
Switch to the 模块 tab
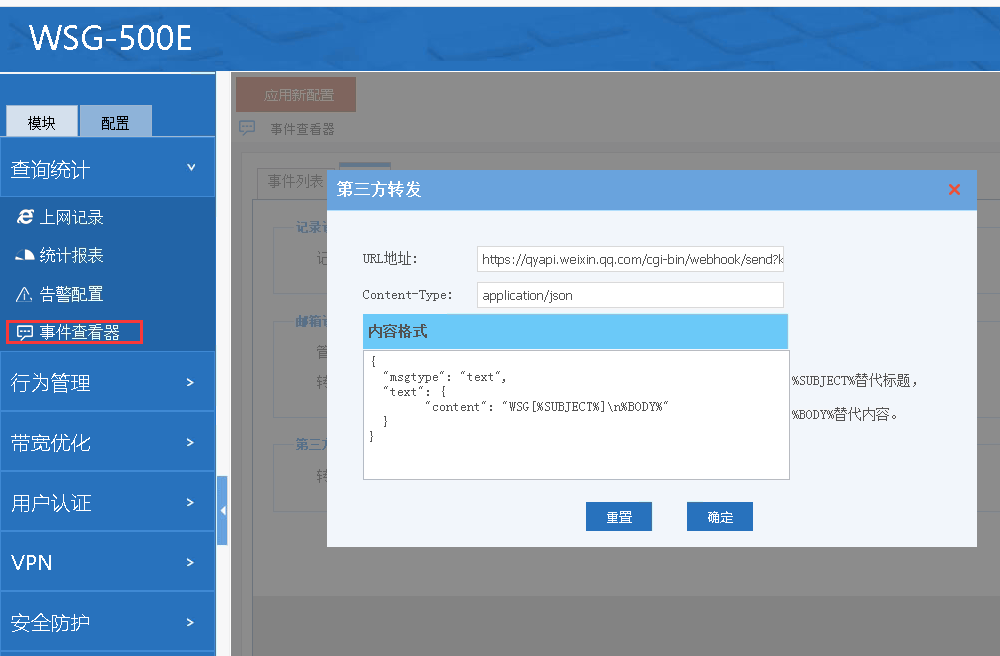(x=42, y=122)
